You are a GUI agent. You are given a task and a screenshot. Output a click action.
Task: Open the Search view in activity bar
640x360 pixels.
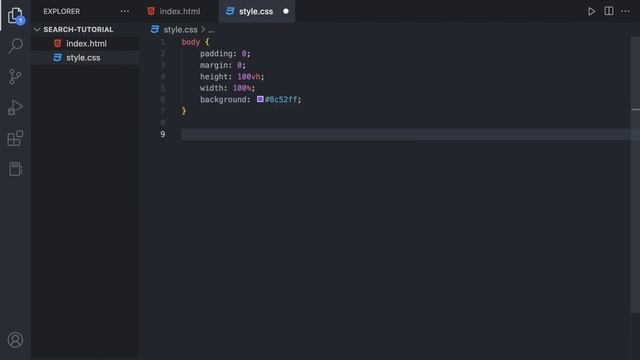16,46
